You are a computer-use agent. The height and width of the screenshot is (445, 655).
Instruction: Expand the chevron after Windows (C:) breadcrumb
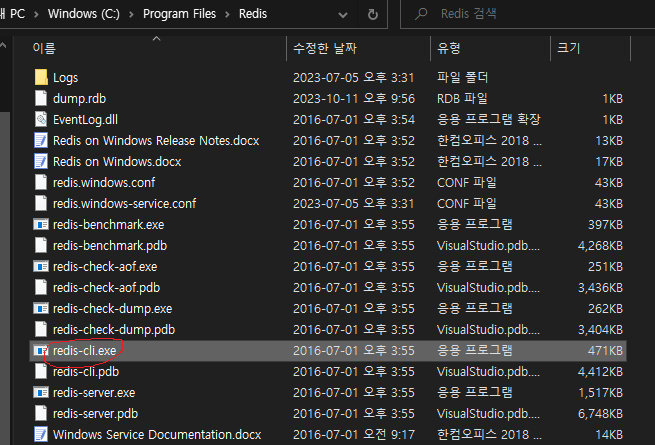pyautogui.click(x=132, y=15)
